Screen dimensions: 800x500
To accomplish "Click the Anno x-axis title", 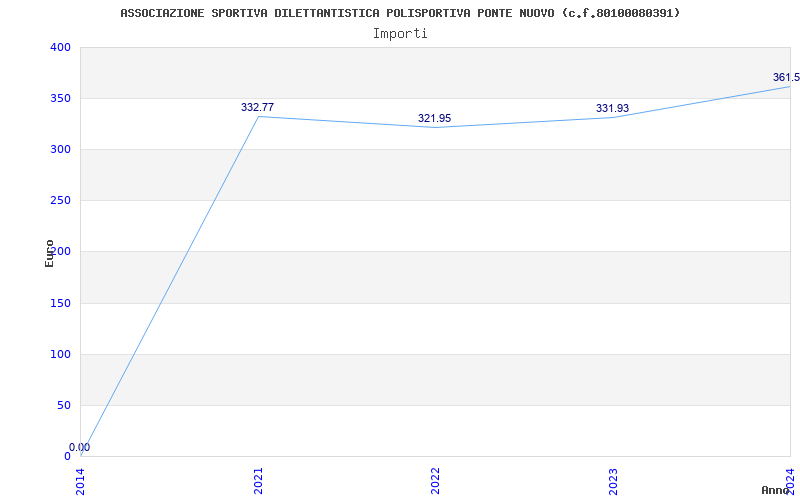I will point(775,490).
